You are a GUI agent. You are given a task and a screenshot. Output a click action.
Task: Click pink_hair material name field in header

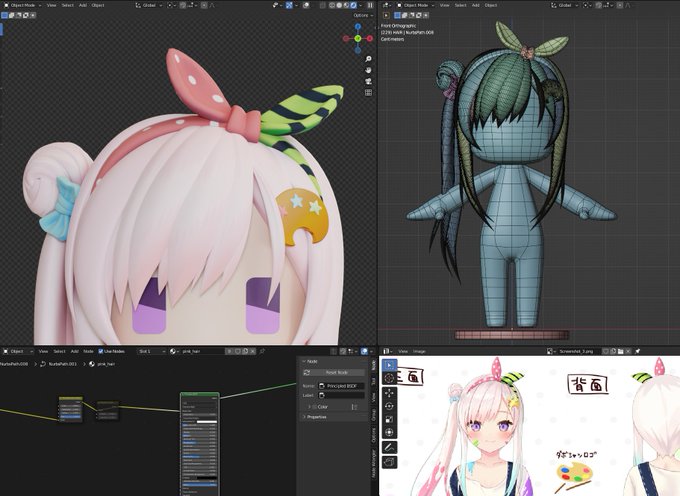point(203,351)
